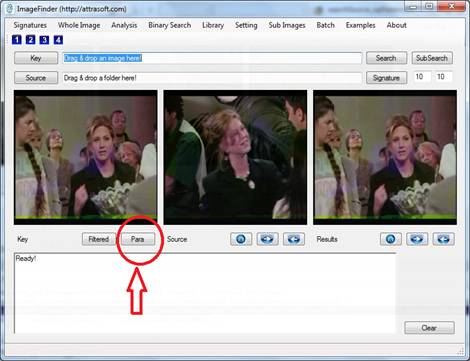Open the Signatures menu
This screenshot has height=361, width=470.
click(30, 25)
